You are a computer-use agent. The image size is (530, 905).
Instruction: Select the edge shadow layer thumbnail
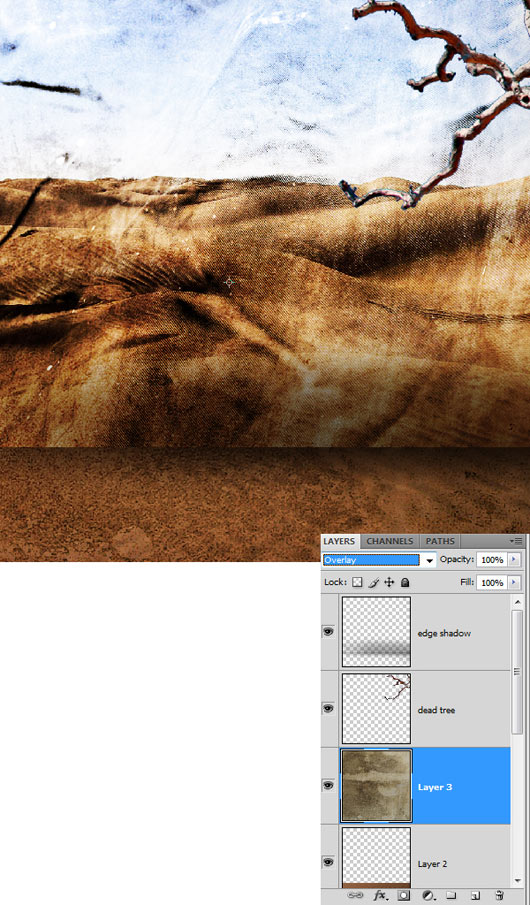point(376,632)
